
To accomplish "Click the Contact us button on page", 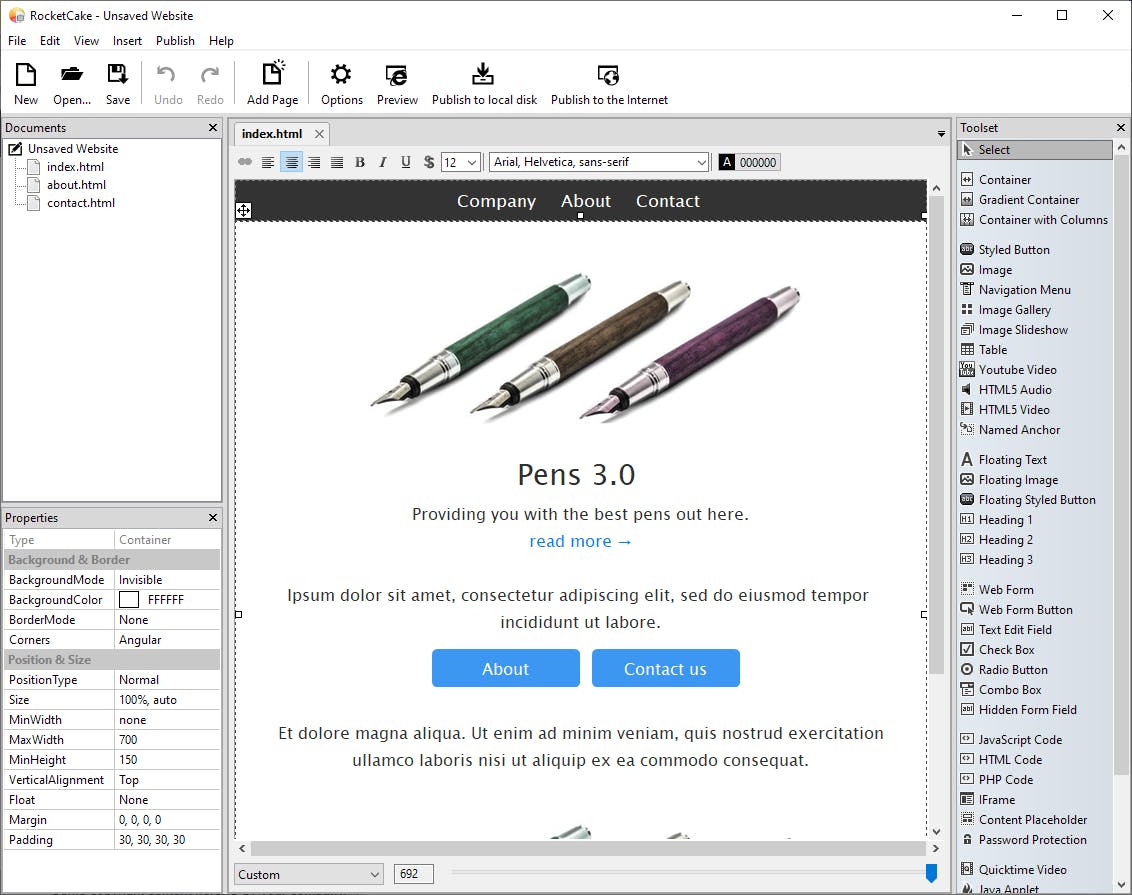I will [x=666, y=668].
